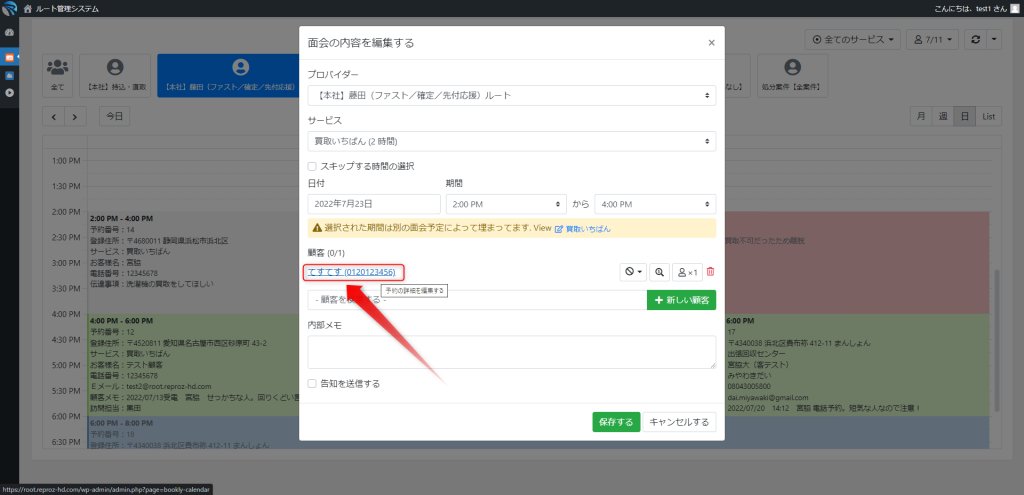This screenshot has height=495, width=1024.
Task: Select the 全て staff tab
Action: [x=57, y=75]
